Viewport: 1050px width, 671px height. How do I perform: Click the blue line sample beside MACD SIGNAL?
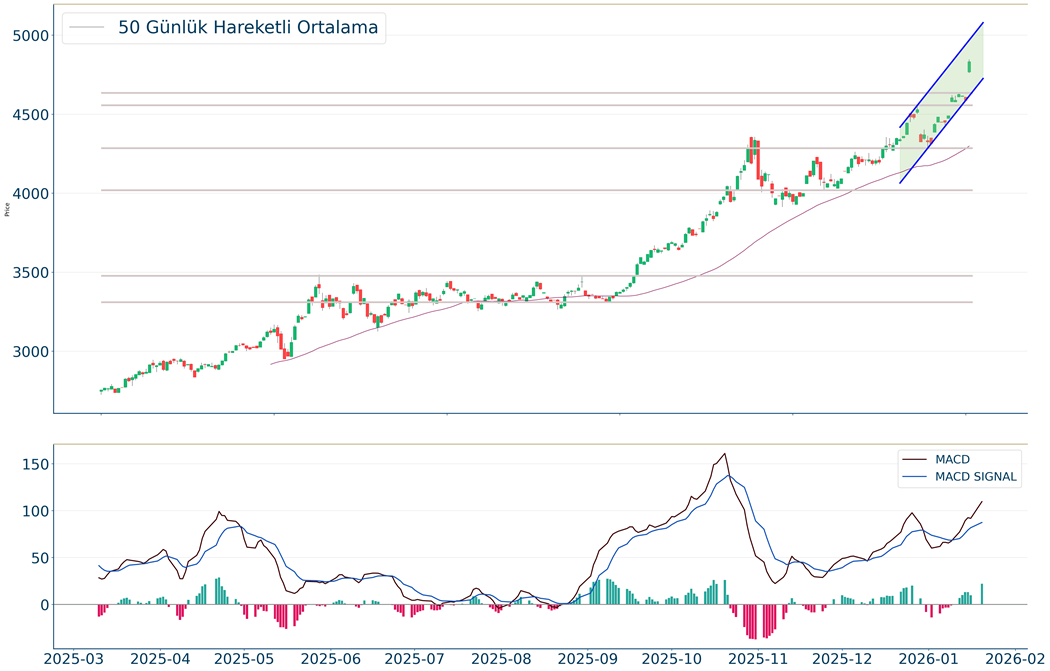pyautogui.click(x=916, y=477)
